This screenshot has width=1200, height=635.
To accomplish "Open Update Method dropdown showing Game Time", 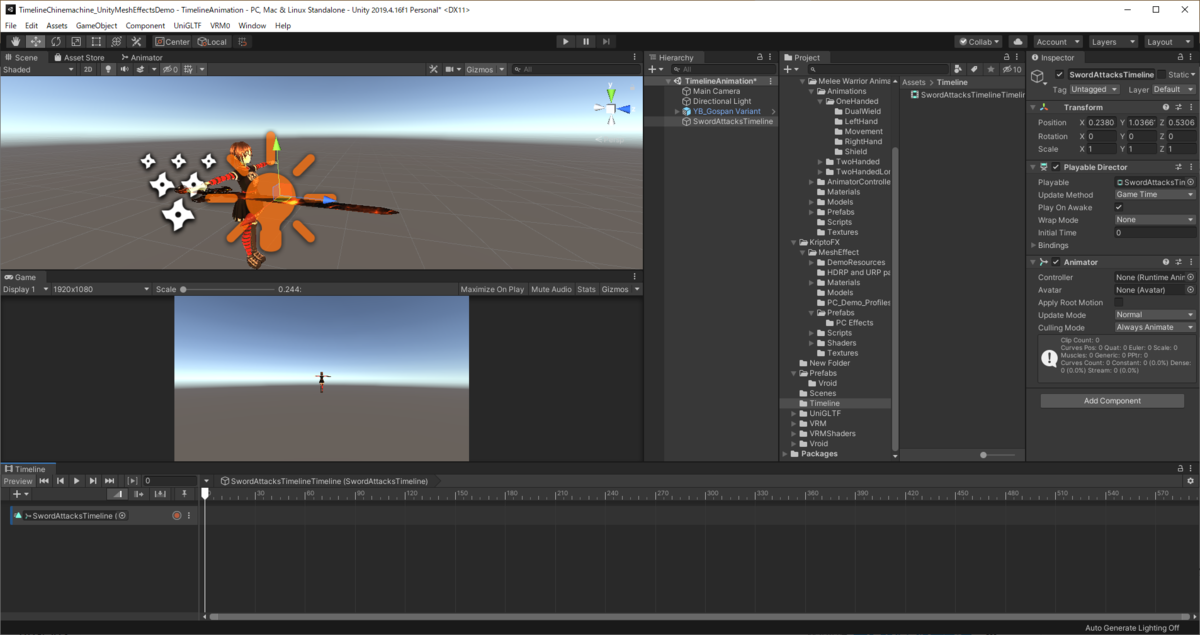I will coord(1155,194).
